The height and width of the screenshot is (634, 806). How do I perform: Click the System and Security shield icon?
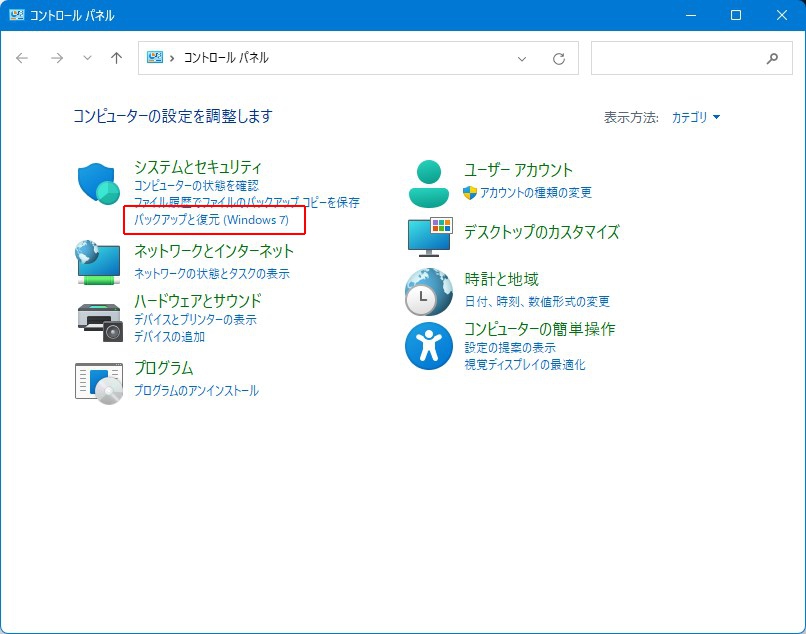click(x=98, y=183)
